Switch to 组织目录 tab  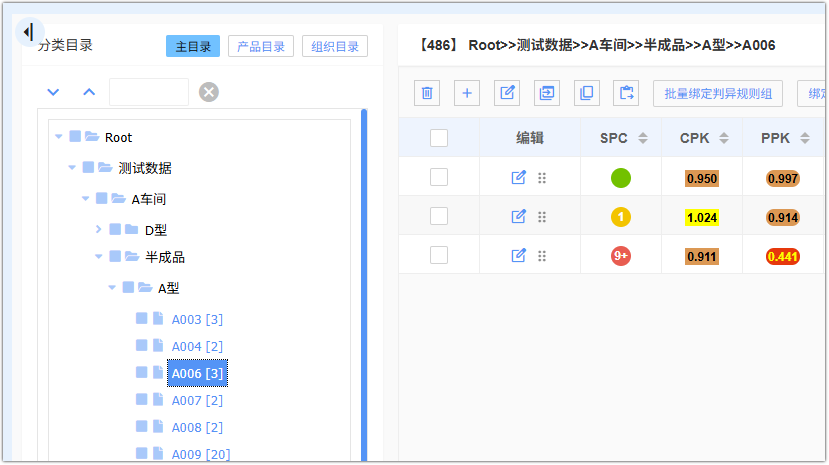[335, 46]
